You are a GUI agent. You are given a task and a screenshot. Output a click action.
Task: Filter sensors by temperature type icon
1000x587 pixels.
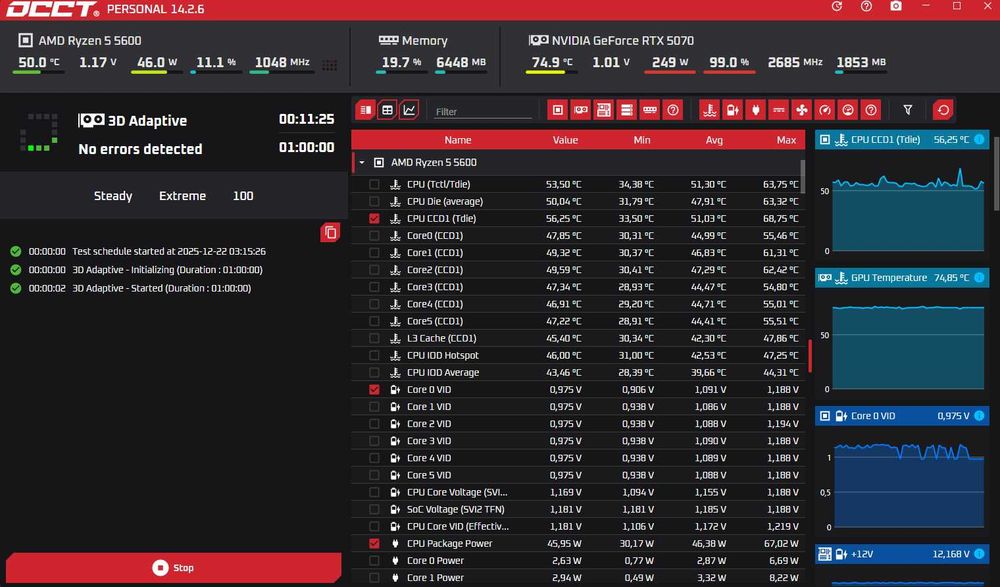click(x=710, y=110)
